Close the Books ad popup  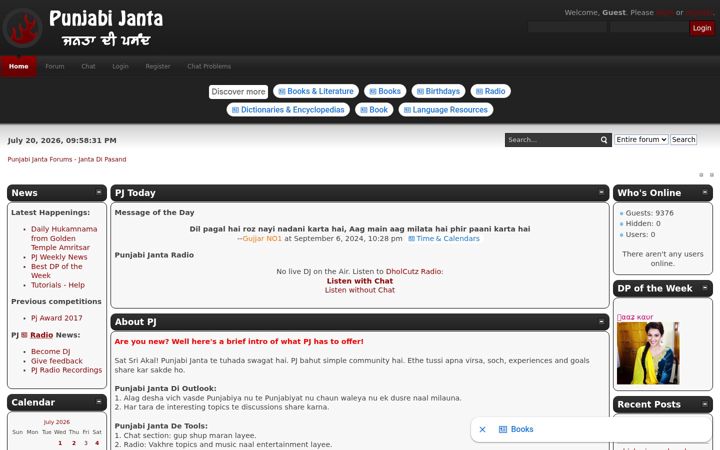(x=482, y=429)
